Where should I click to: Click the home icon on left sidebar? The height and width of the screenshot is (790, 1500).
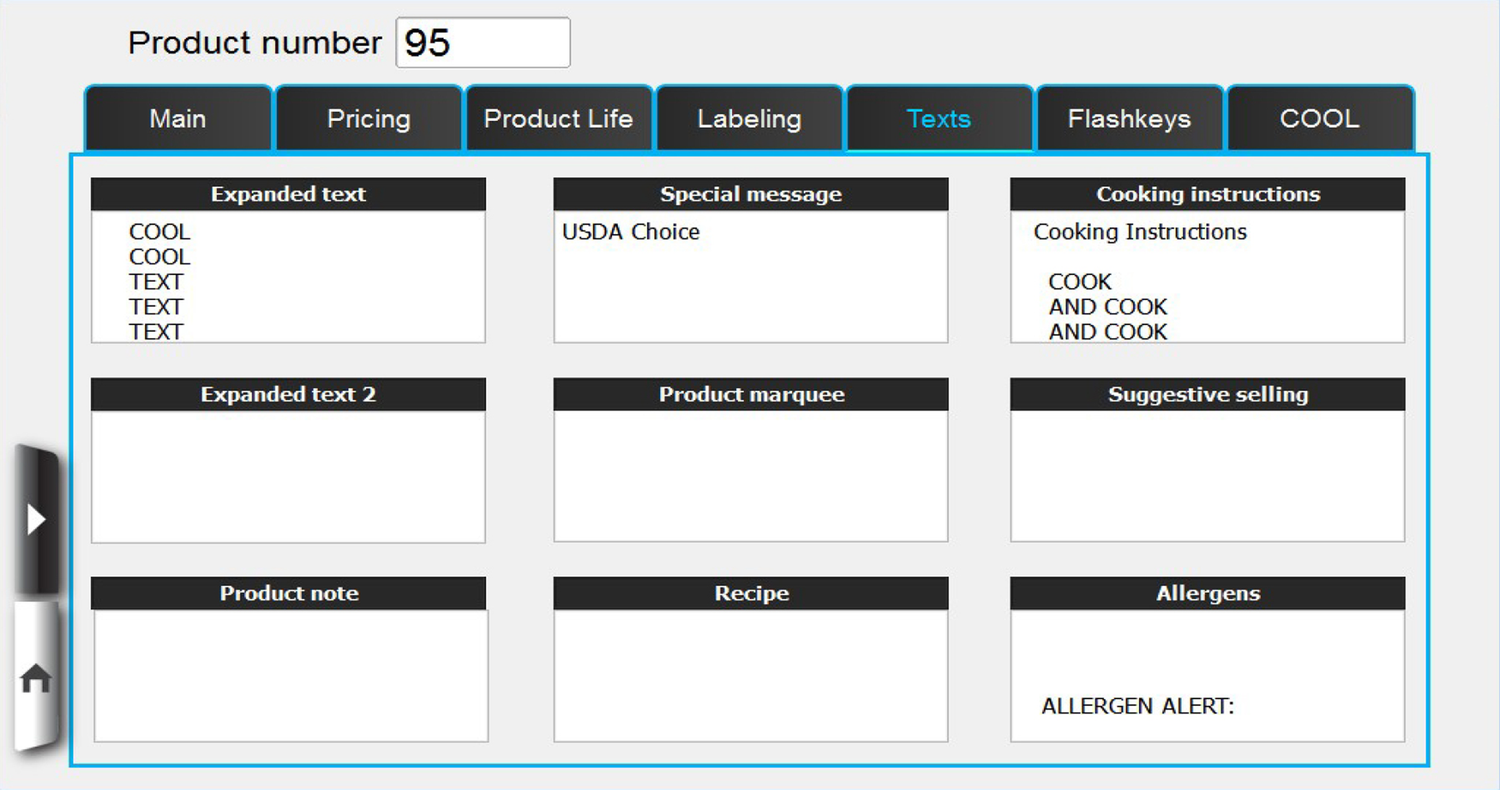pos(36,679)
